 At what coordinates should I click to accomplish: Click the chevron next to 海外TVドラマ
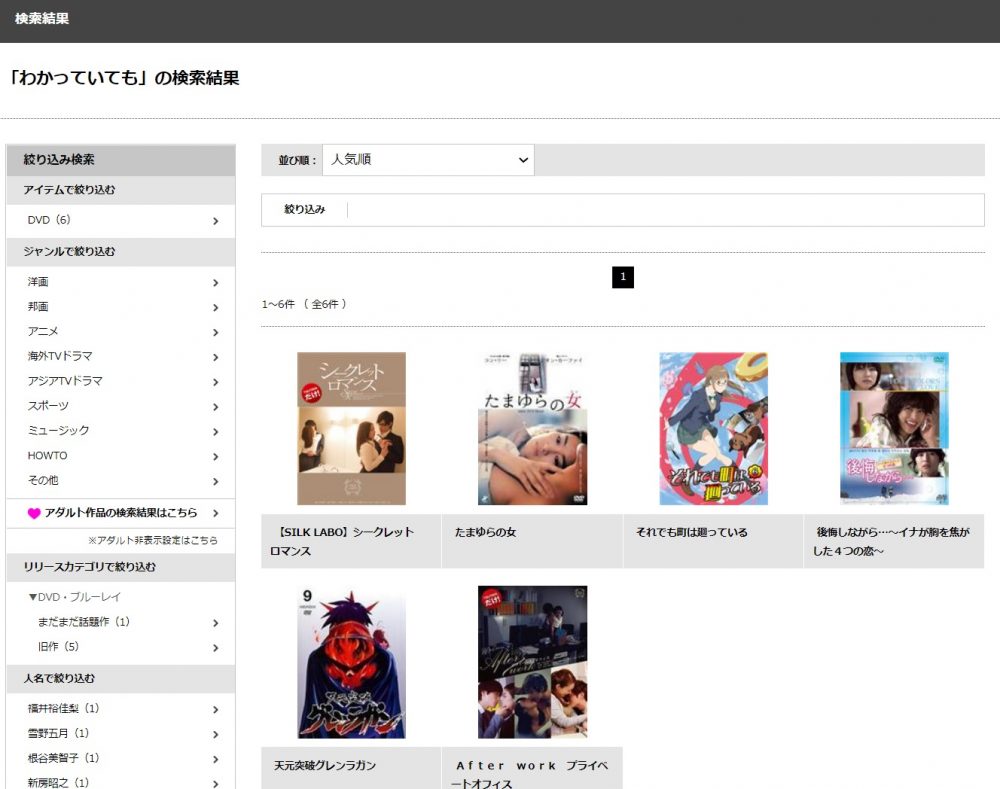pos(216,357)
